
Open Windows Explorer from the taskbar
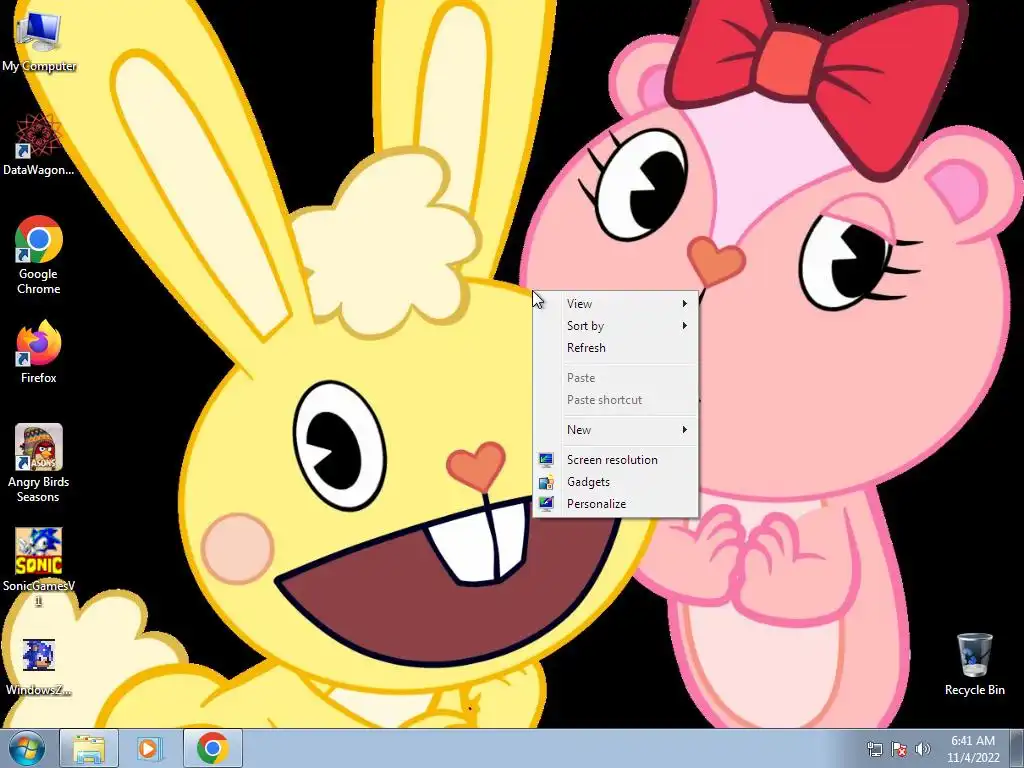[x=89, y=748]
